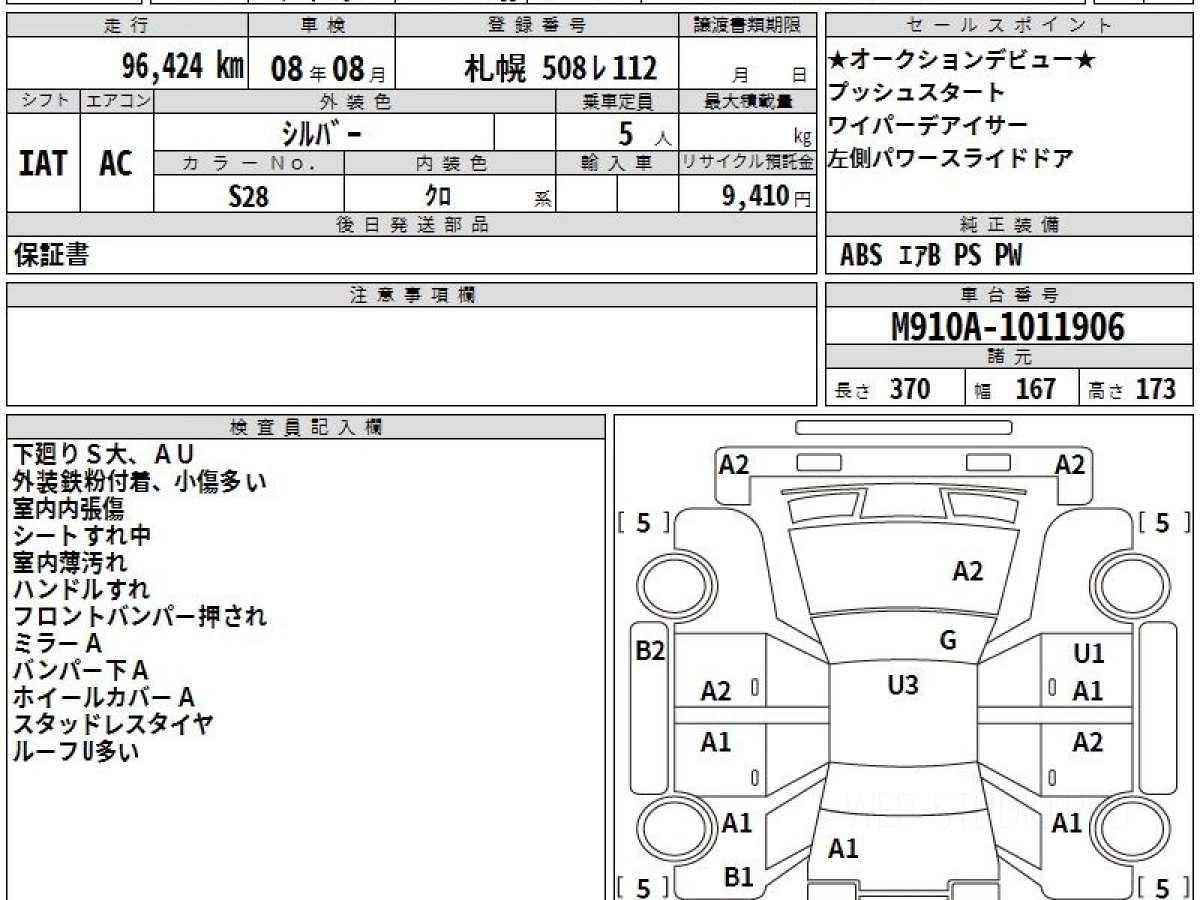Screen dimensions: 1200x900
Task: Click the seating capacity value 5人
Action: click(644, 133)
